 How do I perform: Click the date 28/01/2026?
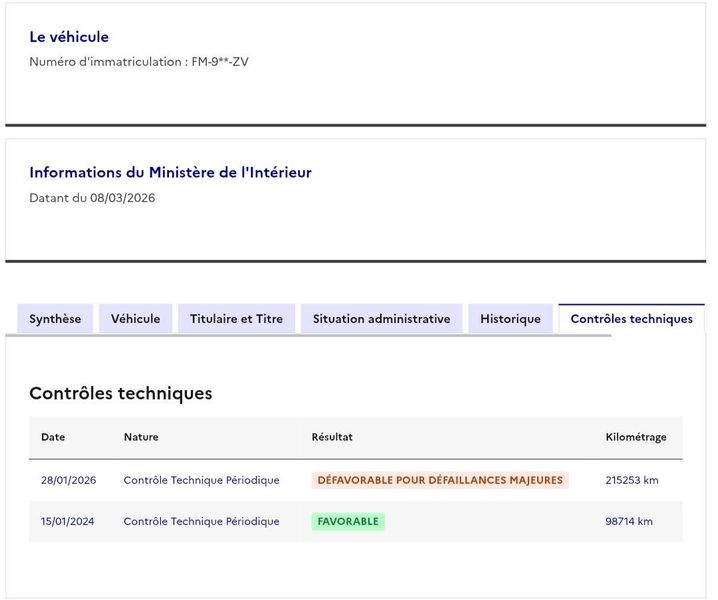coord(68,480)
